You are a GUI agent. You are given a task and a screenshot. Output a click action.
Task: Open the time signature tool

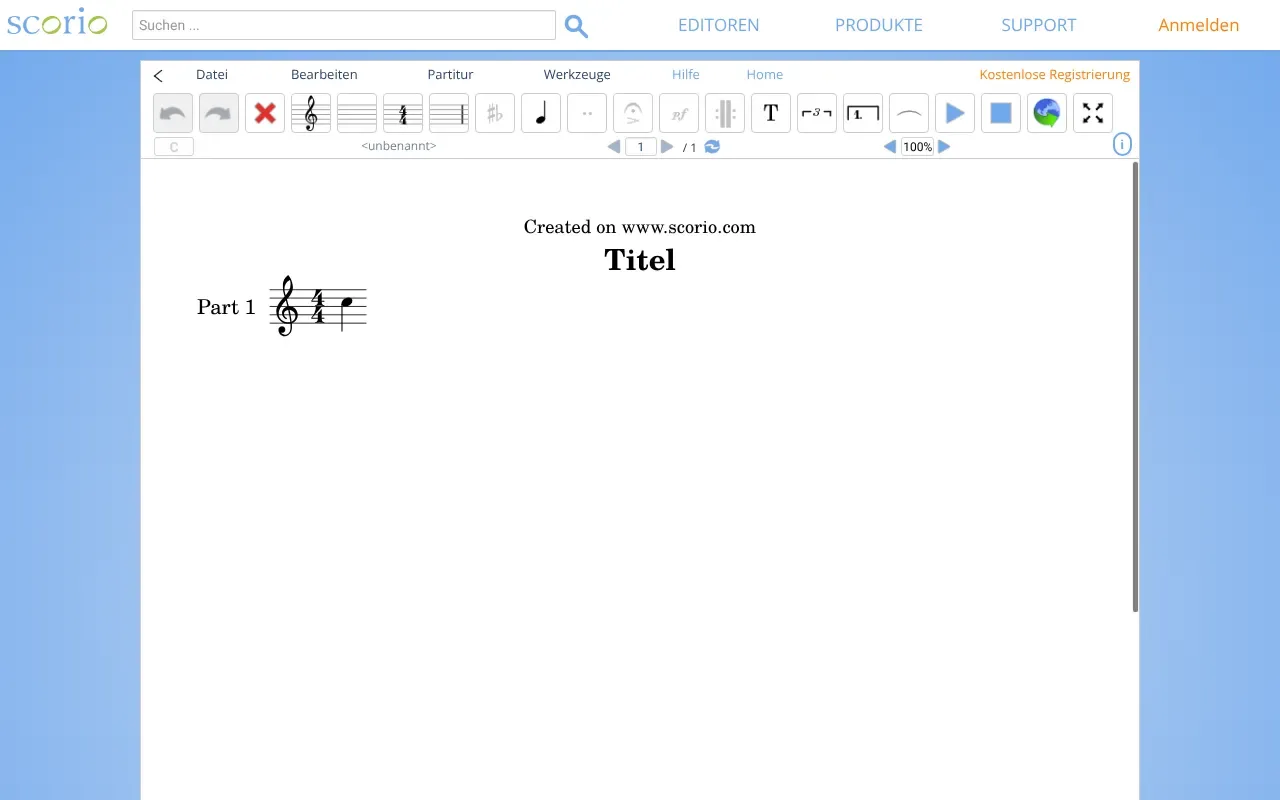tap(403, 113)
